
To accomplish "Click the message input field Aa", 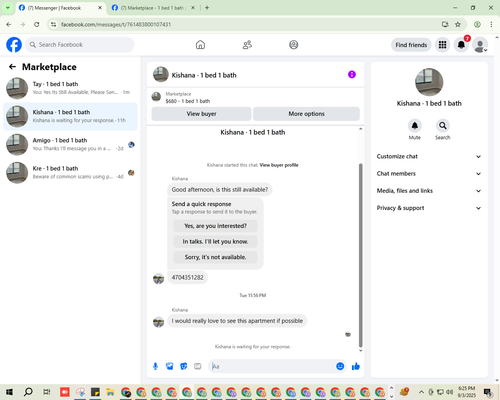I will click(272, 366).
